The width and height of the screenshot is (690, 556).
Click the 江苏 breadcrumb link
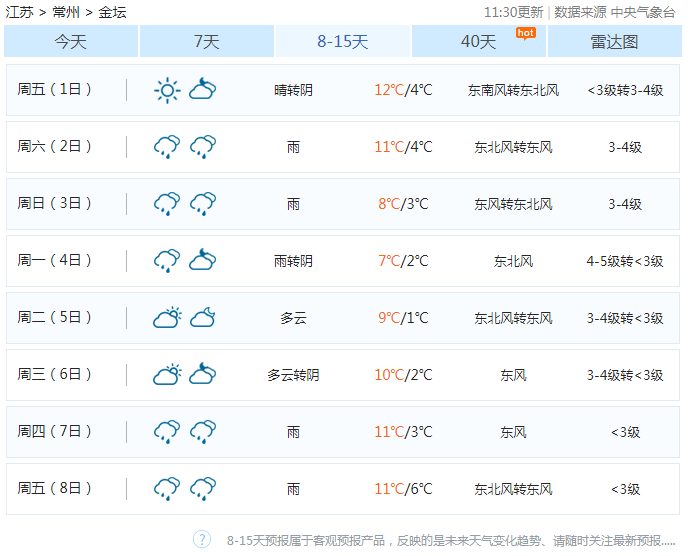(20, 12)
